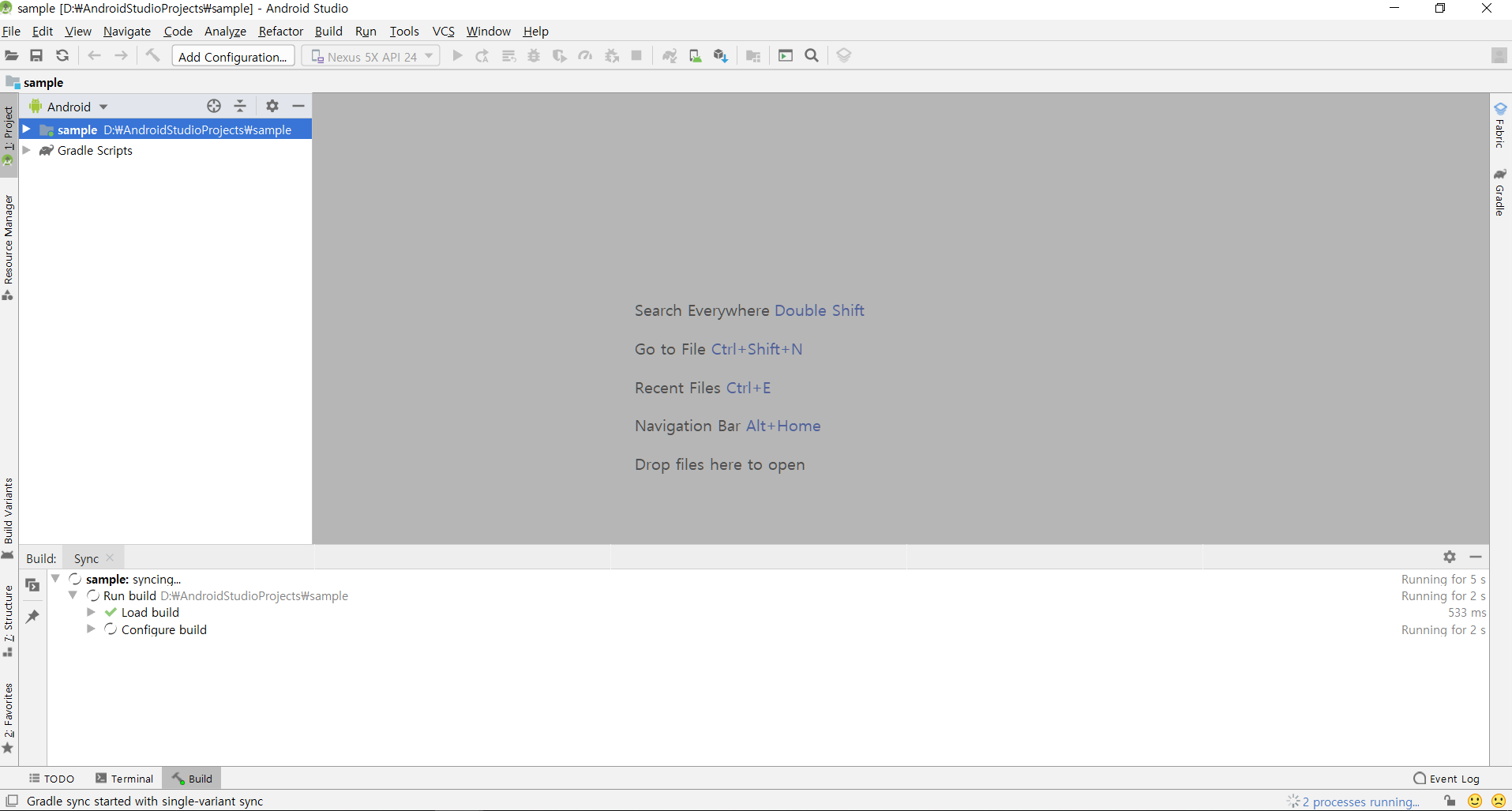Open the Navigate menu
The width and height of the screenshot is (1512, 811).
[126, 32]
